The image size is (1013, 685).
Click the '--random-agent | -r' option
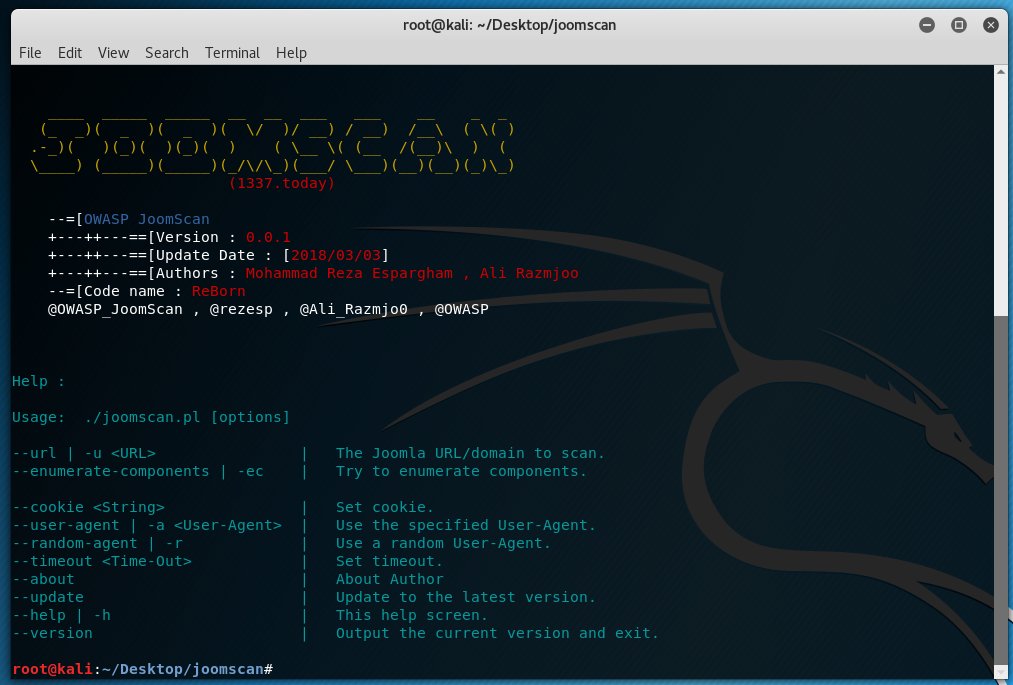coord(98,543)
